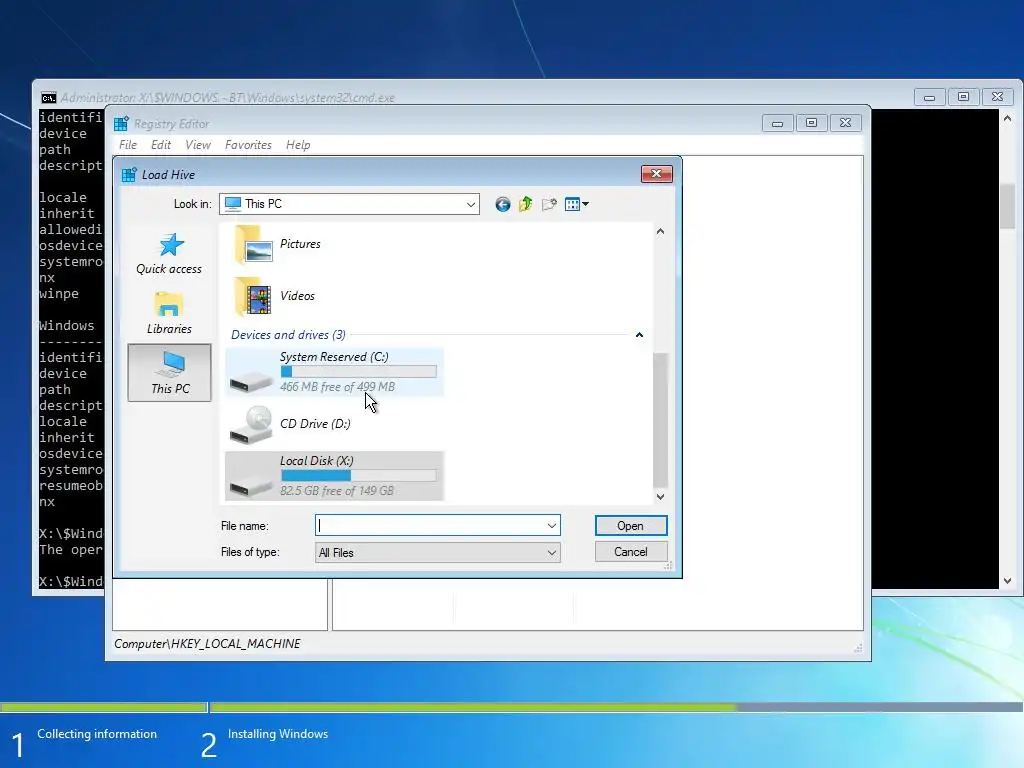Click the Registry Editor title bar icon
Viewport: 1024px width, 768px height.
click(121, 123)
